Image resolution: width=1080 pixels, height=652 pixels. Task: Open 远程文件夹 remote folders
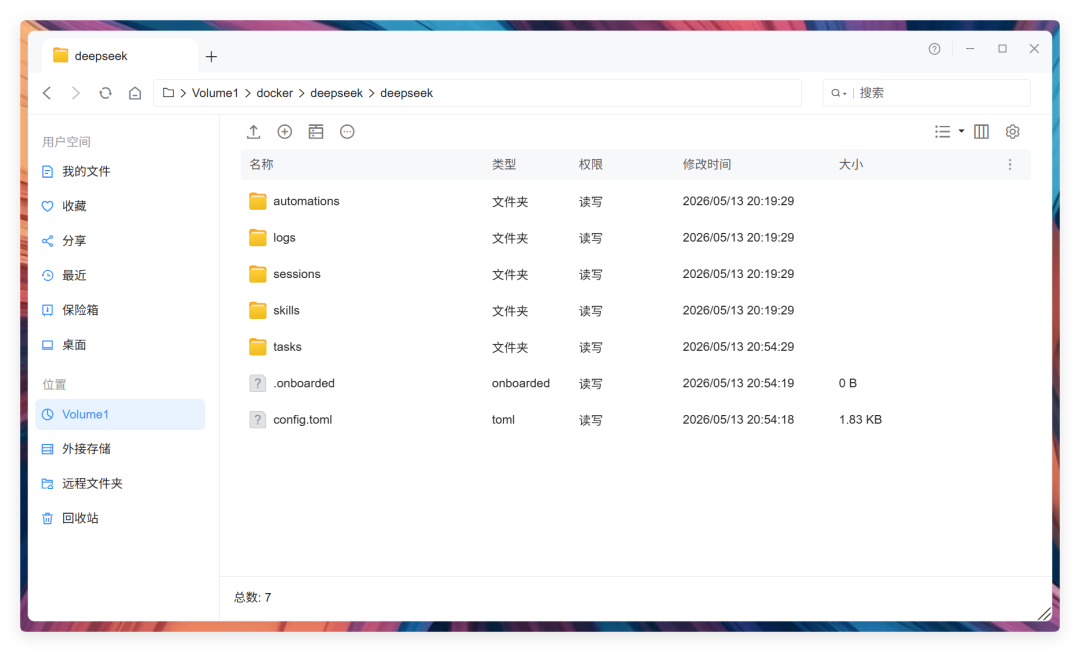tap(120, 483)
